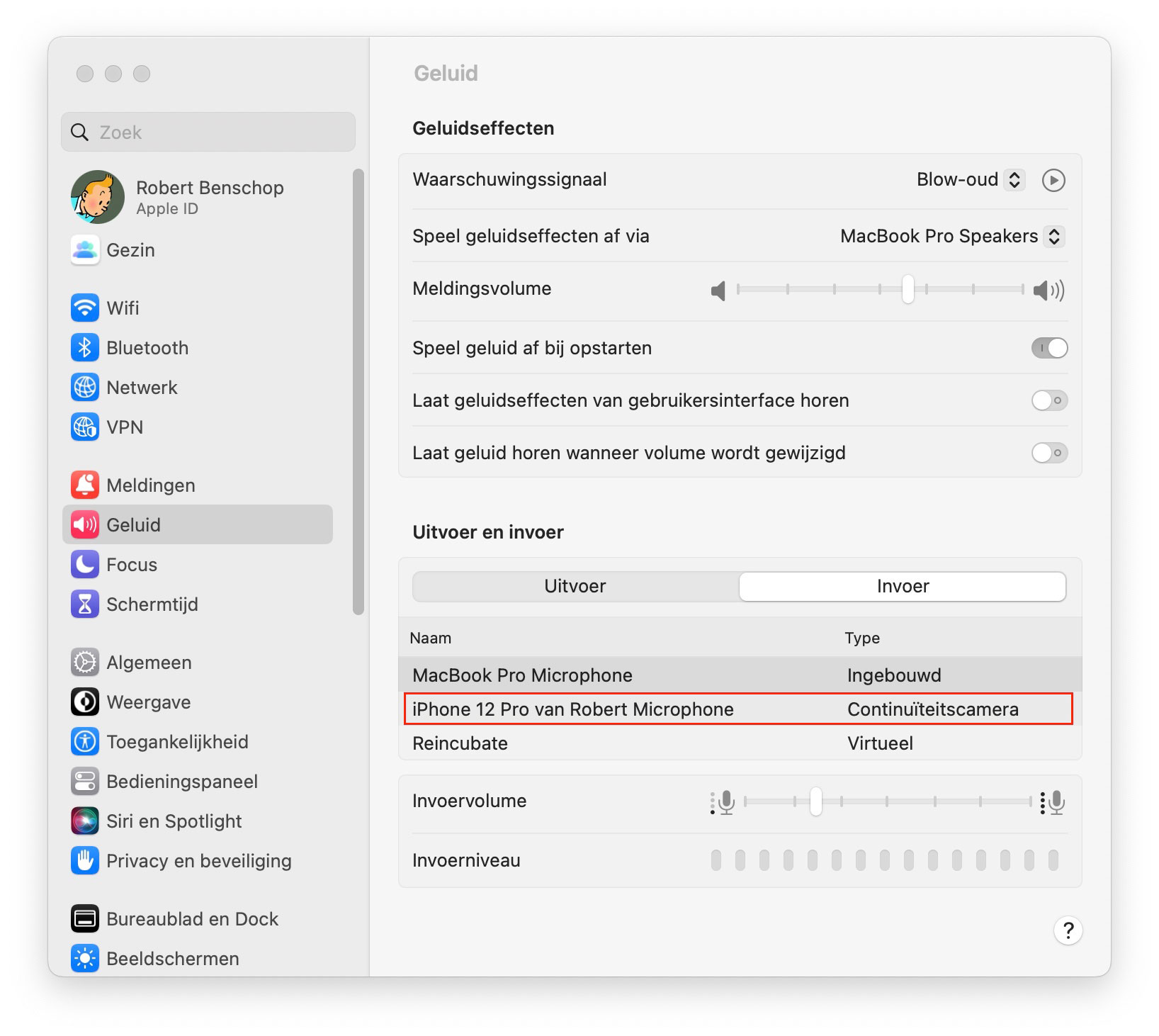Open the Toegankelijkheid accessibility icon
Viewport: 1159px width, 1036px height.
pos(85,742)
